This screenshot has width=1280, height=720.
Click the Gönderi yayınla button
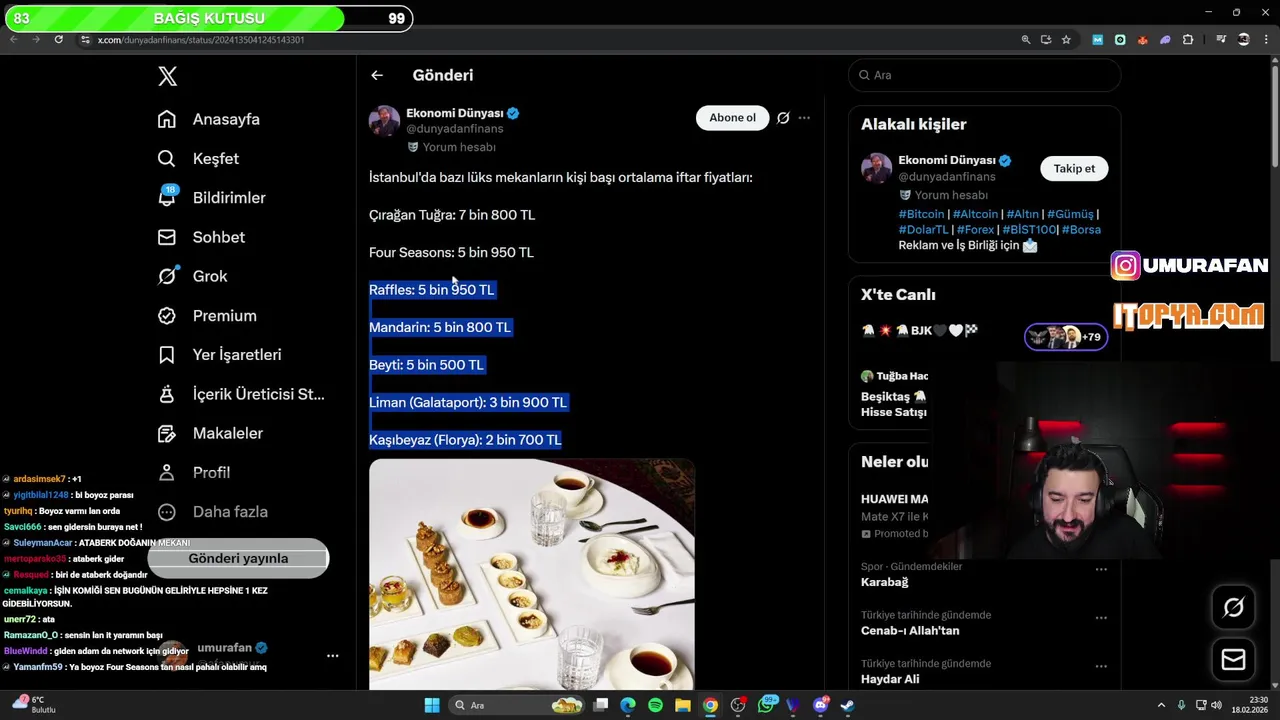coord(238,559)
